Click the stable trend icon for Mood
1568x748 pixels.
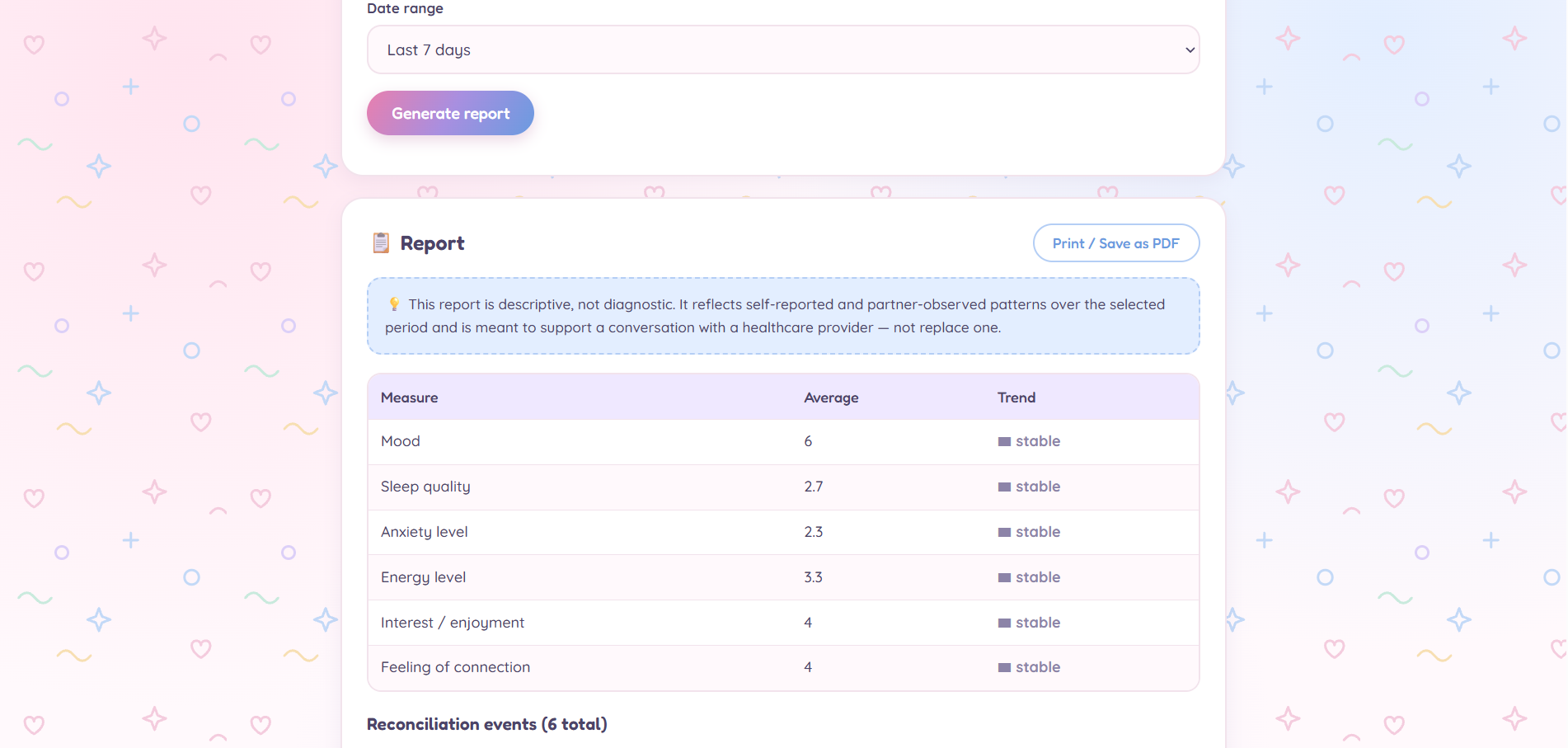point(1004,442)
